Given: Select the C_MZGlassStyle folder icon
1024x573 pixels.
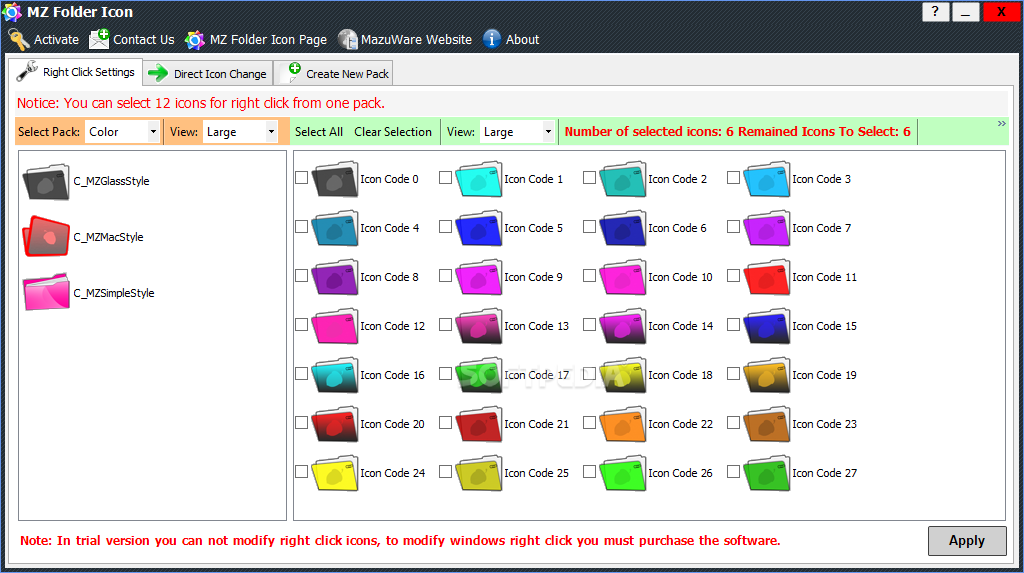Looking at the screenshot, I should point(46,182).
